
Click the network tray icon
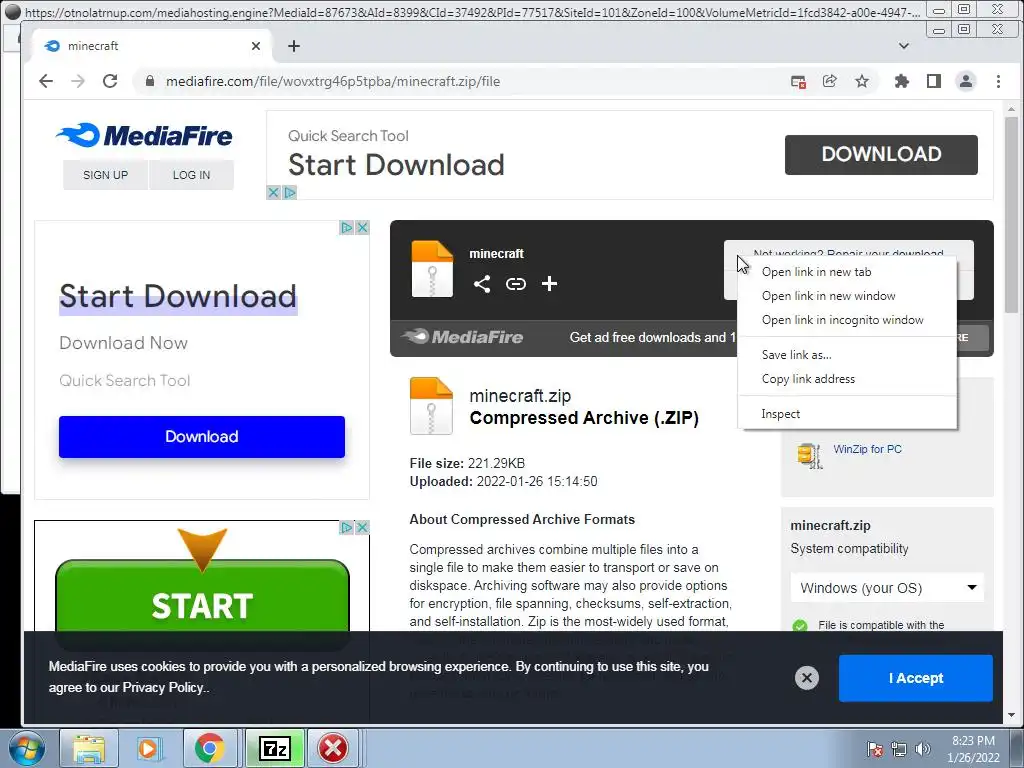pyautogui.click(x=899, y=749)
